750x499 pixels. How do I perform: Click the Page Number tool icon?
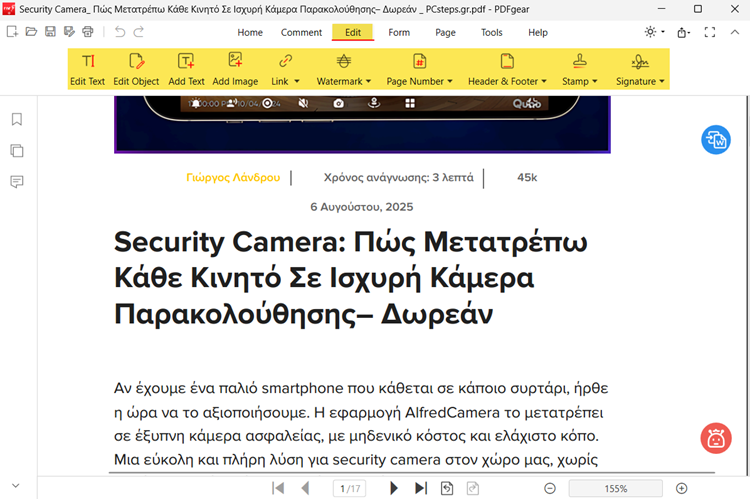tap(419, 61)
